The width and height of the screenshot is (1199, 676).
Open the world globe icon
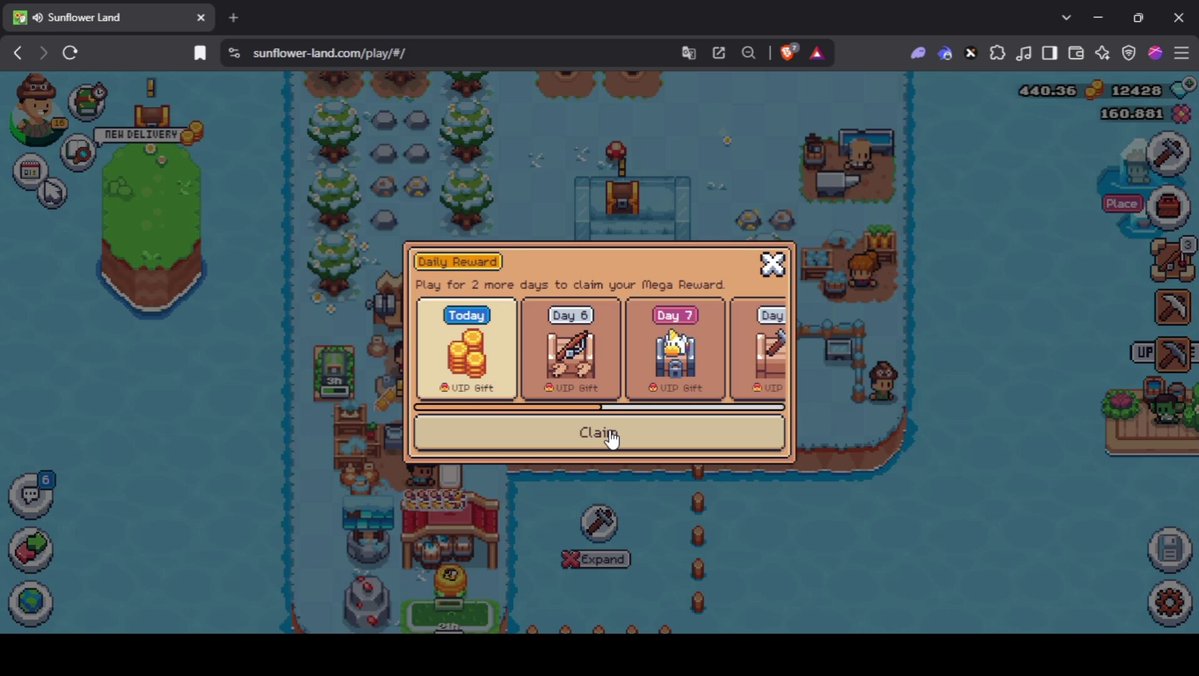pos(31,603)
